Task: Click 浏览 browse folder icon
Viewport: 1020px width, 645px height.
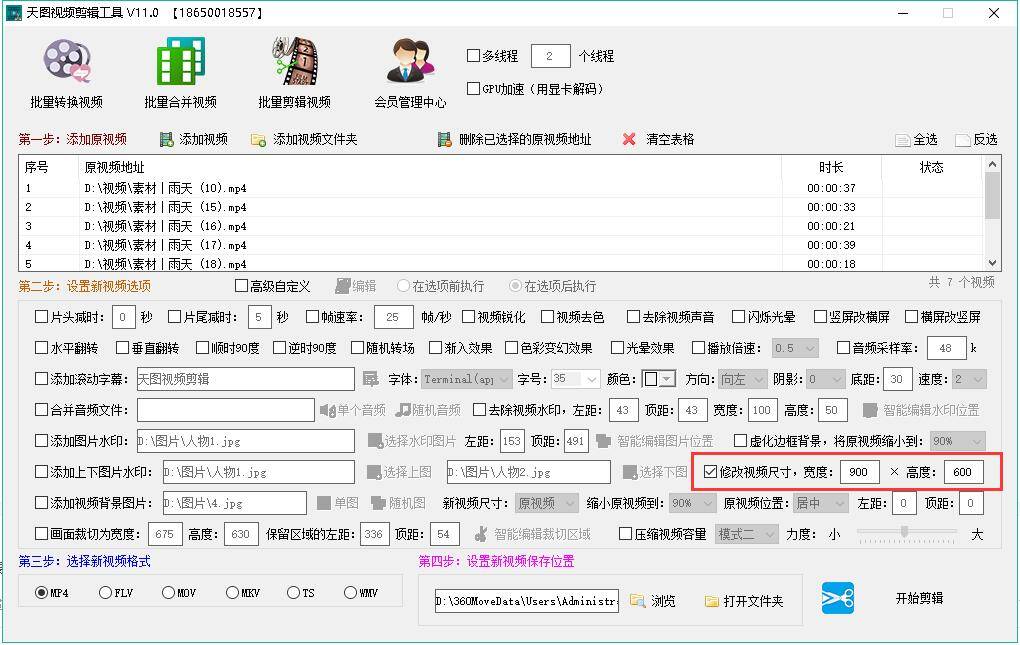Action: tap(637, 601)
